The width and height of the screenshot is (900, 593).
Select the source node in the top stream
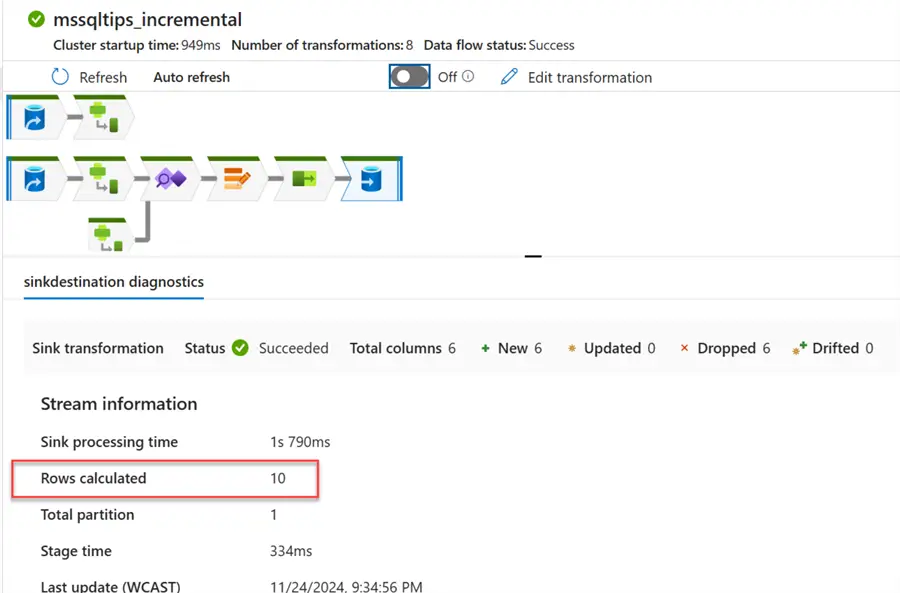[x=35, y=120]
